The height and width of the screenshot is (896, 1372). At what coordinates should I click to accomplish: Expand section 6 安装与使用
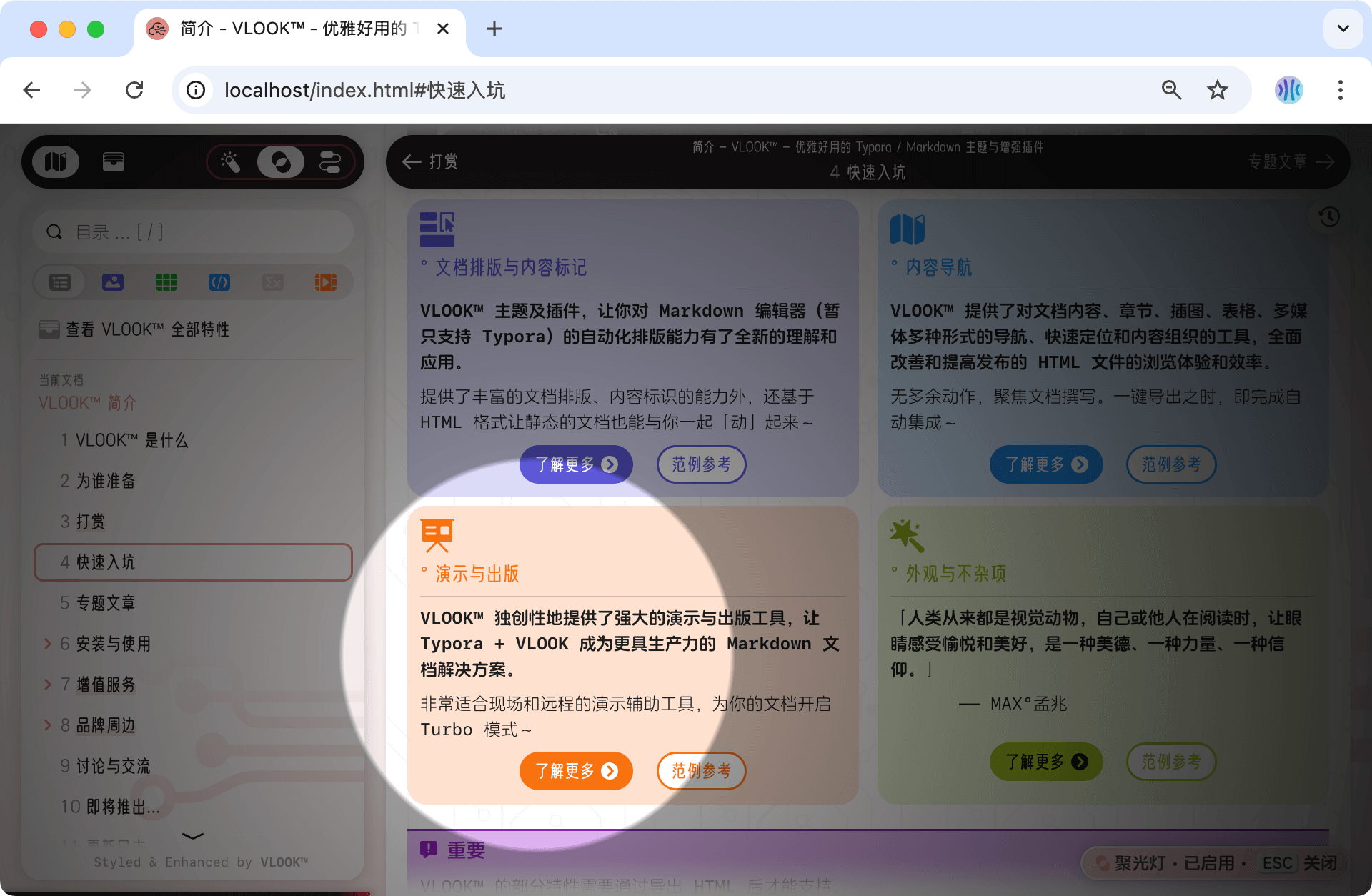(47, 644)
